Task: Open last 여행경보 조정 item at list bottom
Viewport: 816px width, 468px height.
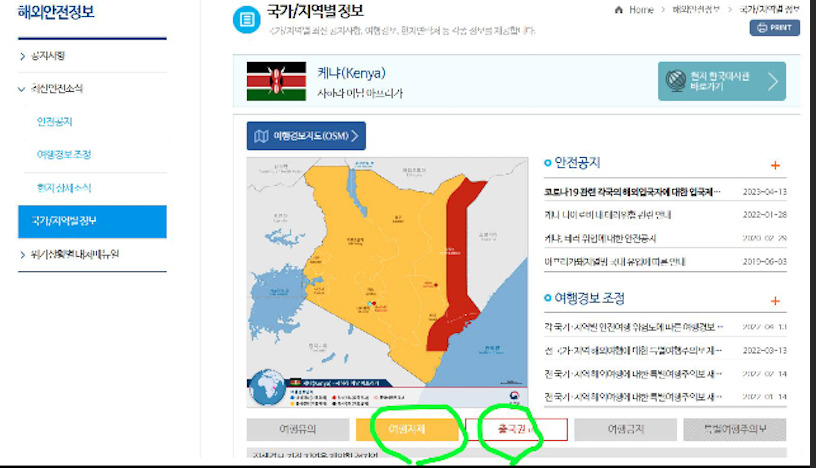Action: click(633, 397)
